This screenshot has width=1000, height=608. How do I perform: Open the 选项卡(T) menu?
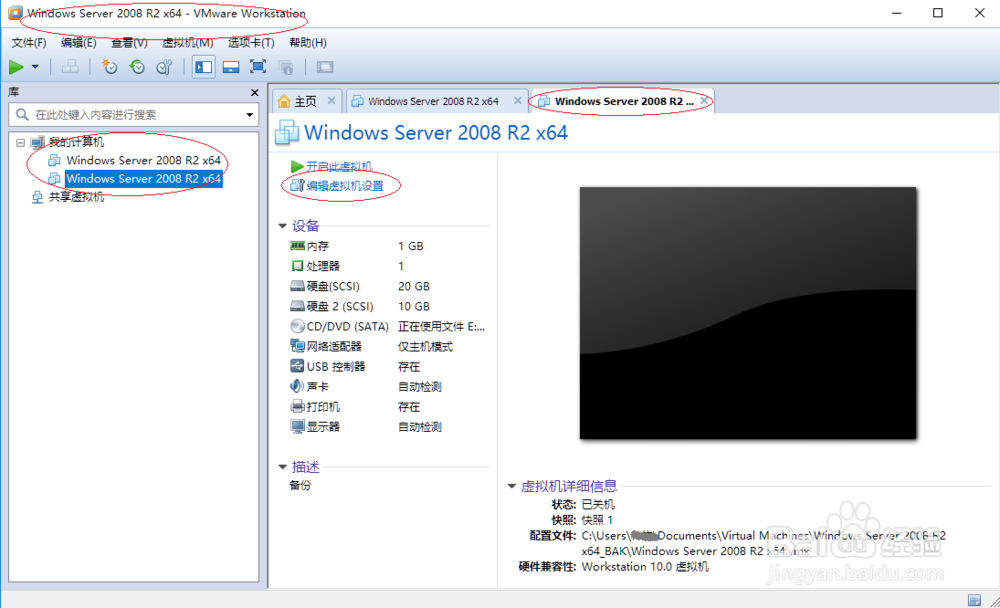pyautogui.click(x=251, y=43)
